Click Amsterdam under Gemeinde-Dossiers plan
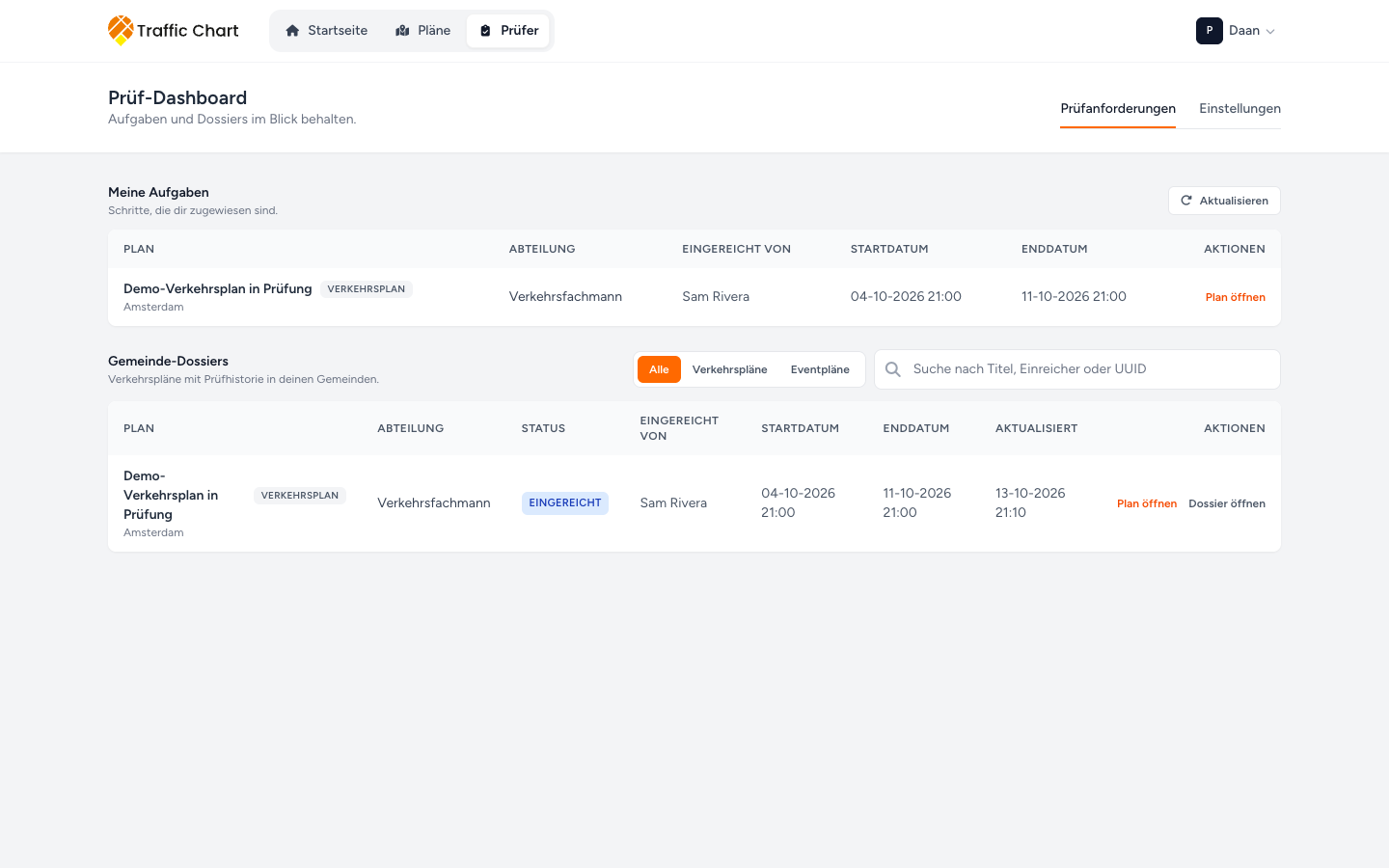 (x=153, y=532)
